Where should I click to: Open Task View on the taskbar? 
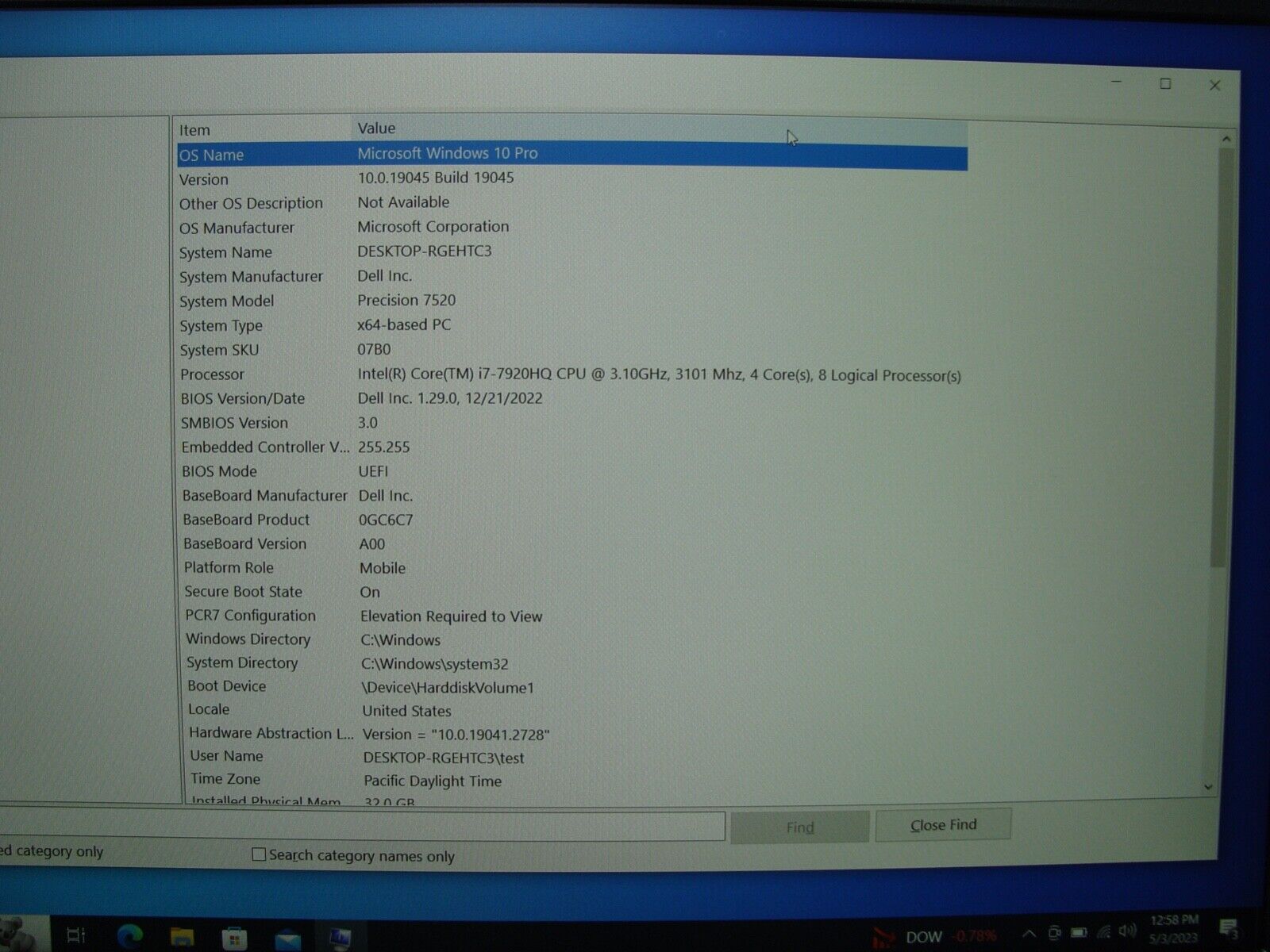point(76,935)
